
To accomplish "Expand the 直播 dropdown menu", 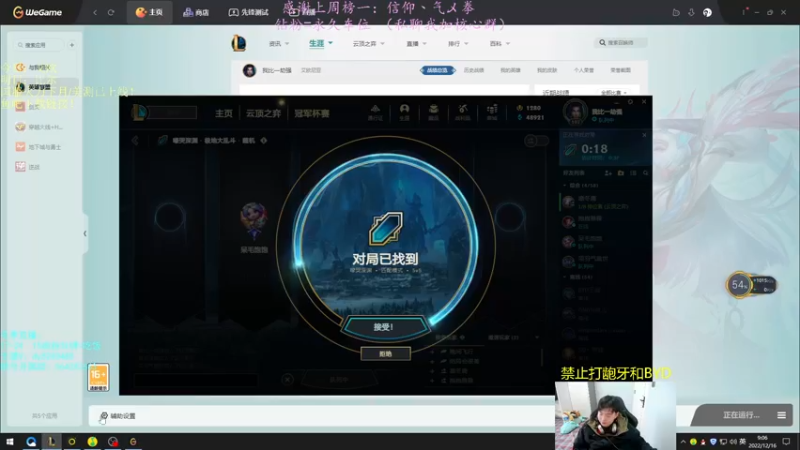I will tap(416, 44).
